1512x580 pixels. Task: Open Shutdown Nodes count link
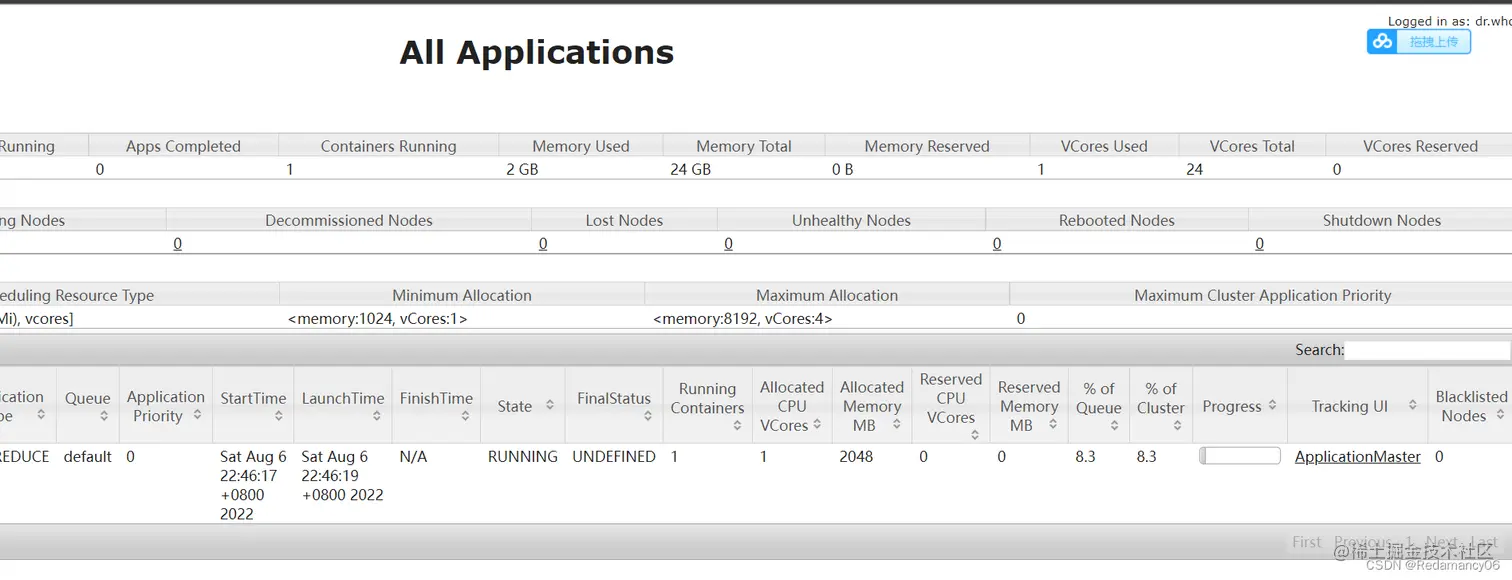(x=1259, y=243)
